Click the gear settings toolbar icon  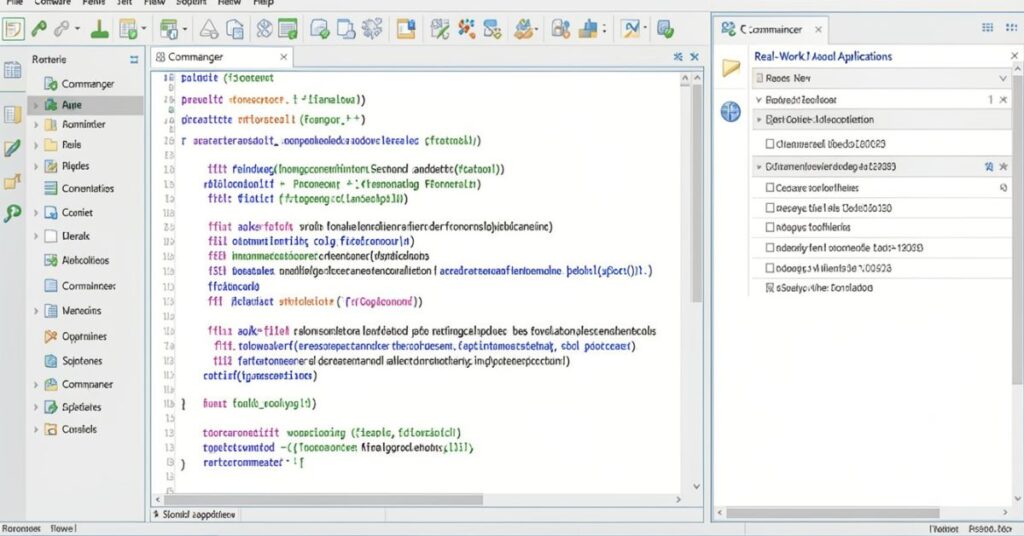tap(373, 29)
